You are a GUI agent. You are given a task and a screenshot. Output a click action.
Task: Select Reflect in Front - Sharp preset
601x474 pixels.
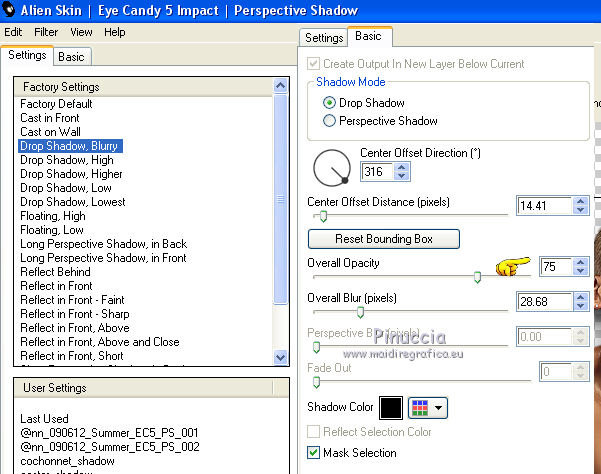click(75, 314)
